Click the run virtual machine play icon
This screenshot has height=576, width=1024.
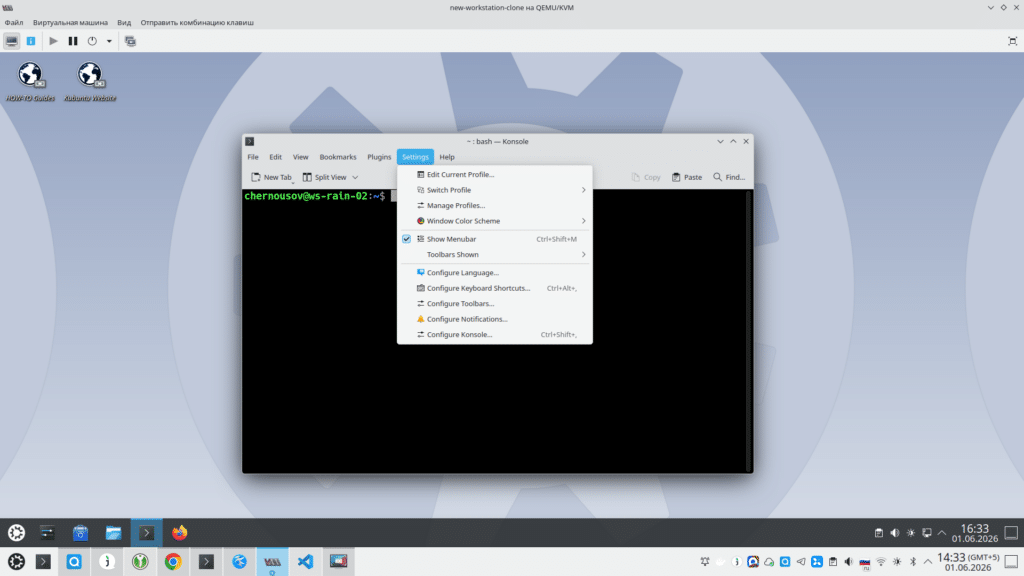coord(54,41)
